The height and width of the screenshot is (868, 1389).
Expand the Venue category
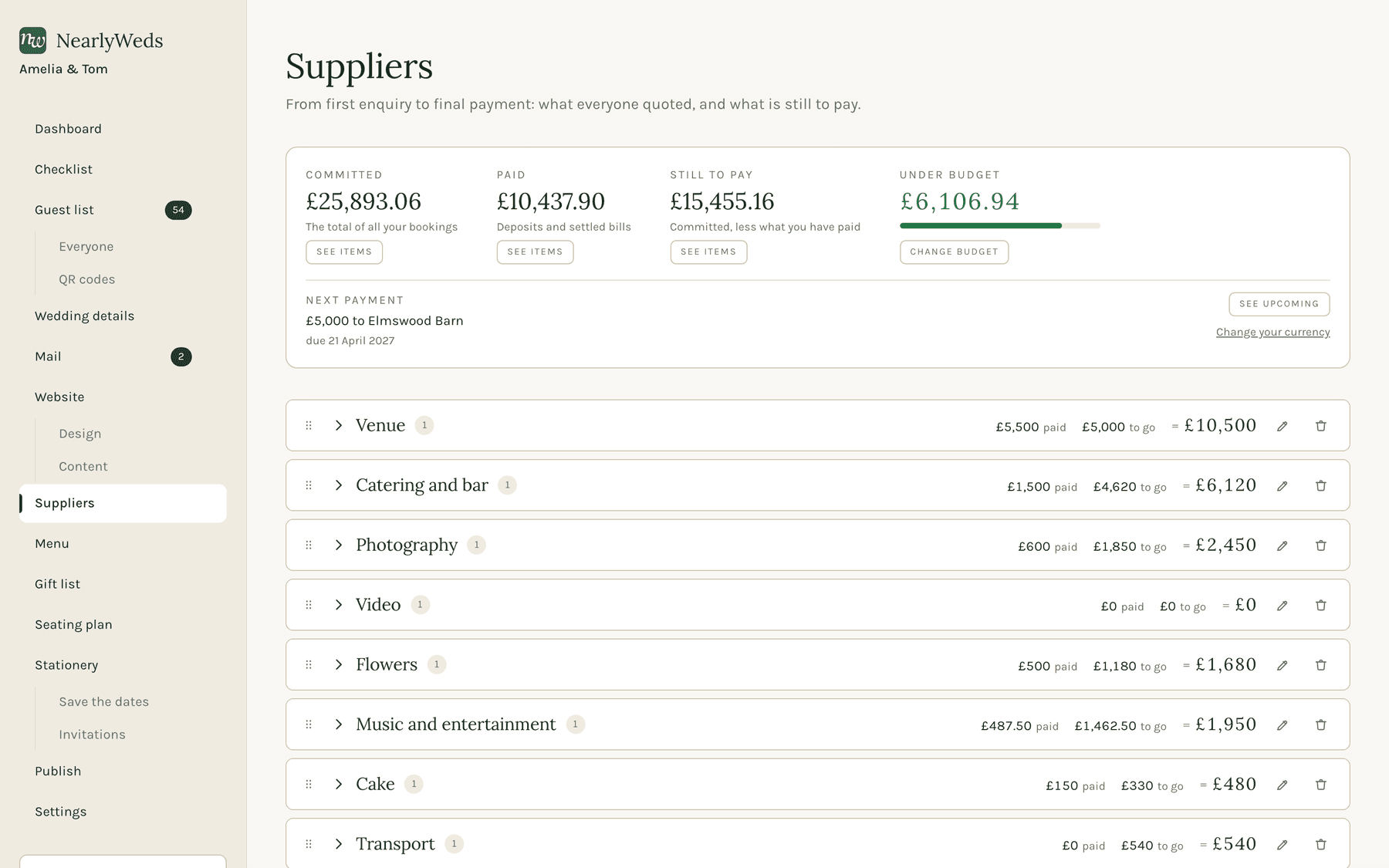coord(338,425)
